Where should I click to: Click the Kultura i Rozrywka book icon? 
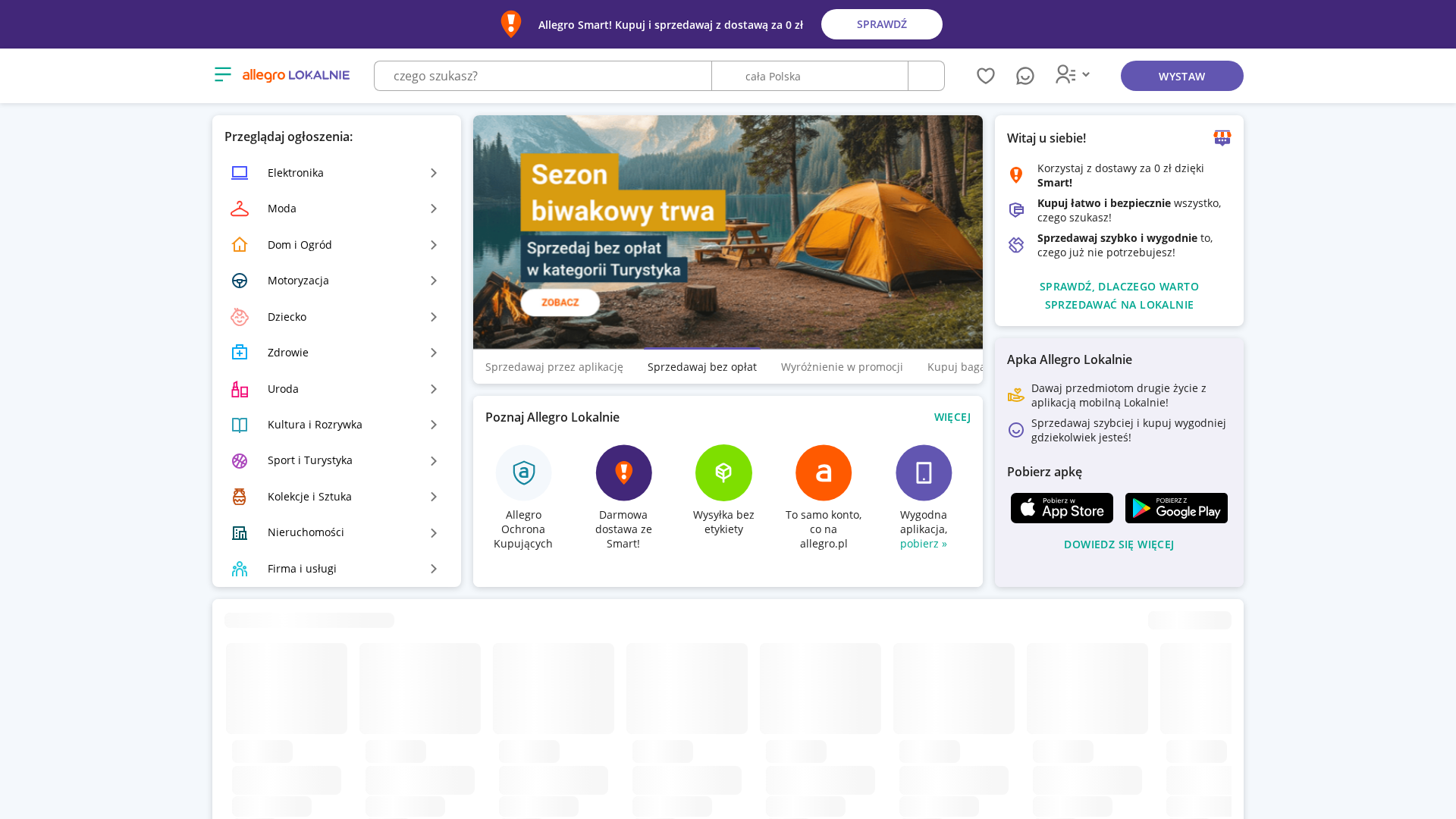coord(240,425)
